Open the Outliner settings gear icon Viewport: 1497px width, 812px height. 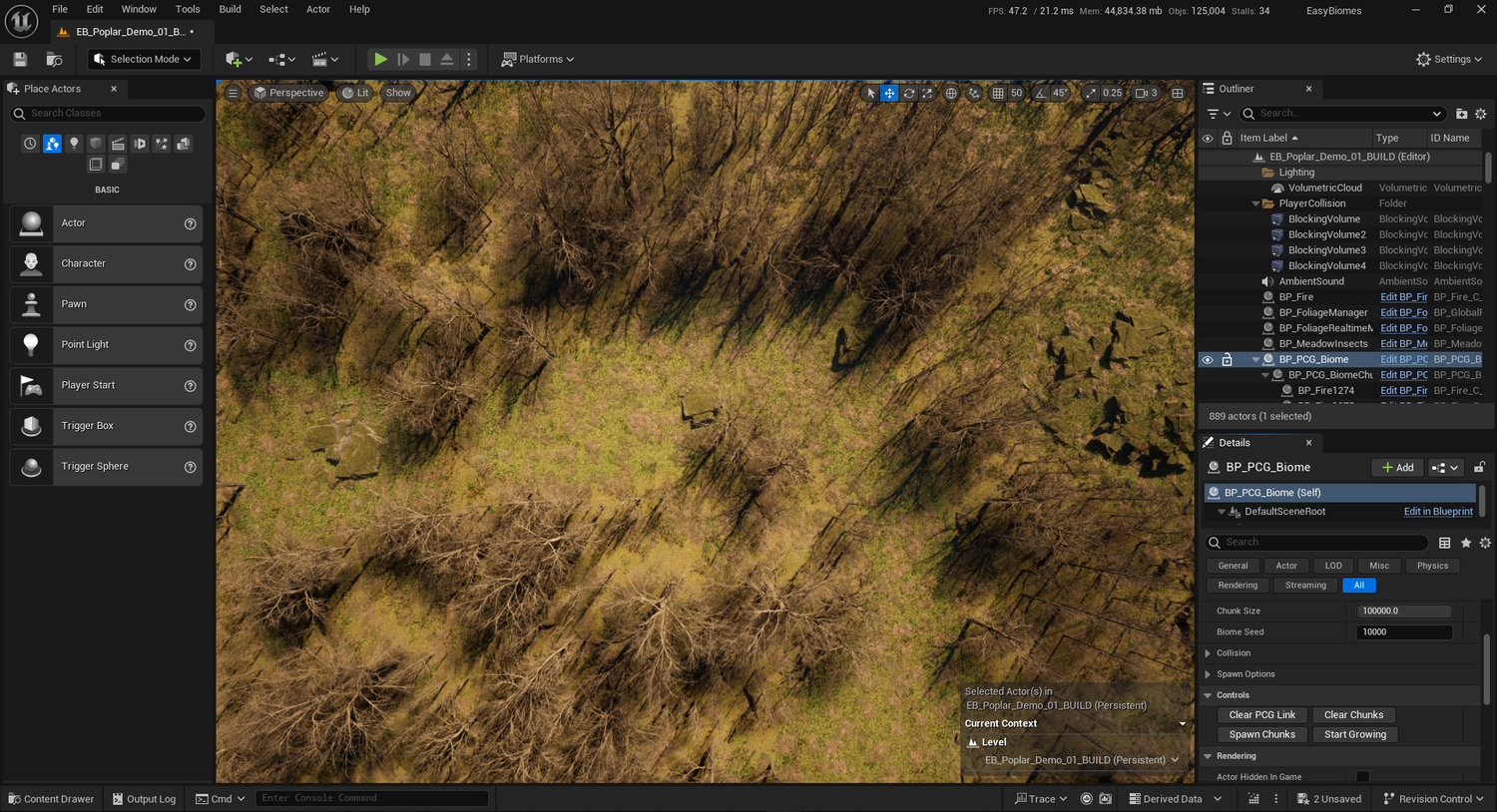point(1481,114)
